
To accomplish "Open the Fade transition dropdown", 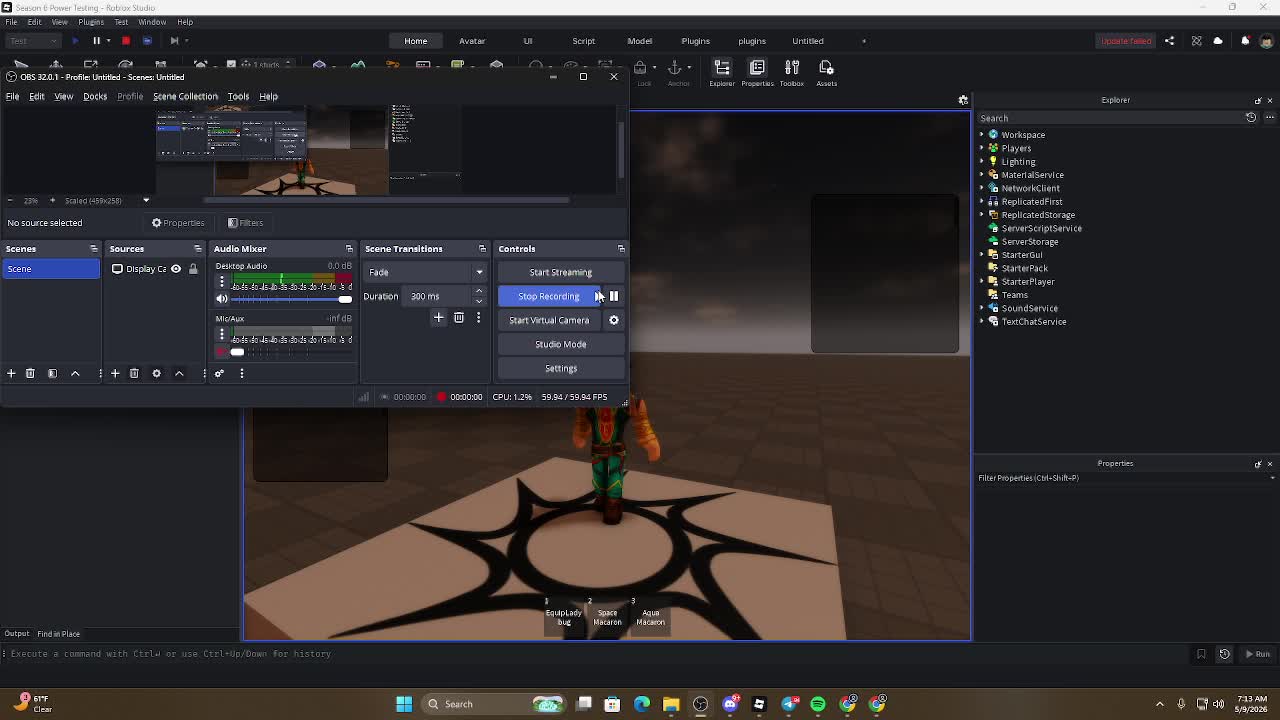I will pyautogui.click(x=425, y=272).
